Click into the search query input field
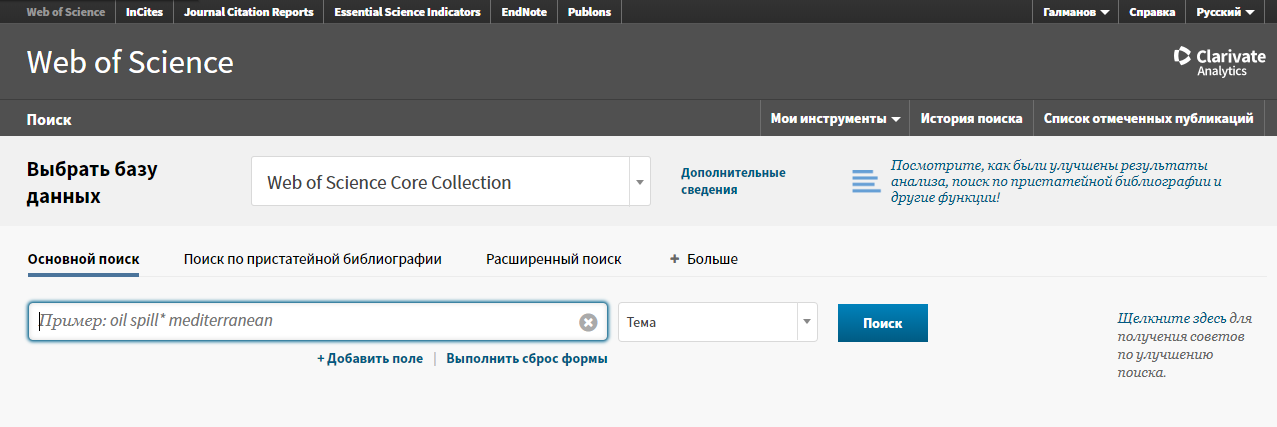Viewport: 1277px width, 427px height. pos(300,322)
